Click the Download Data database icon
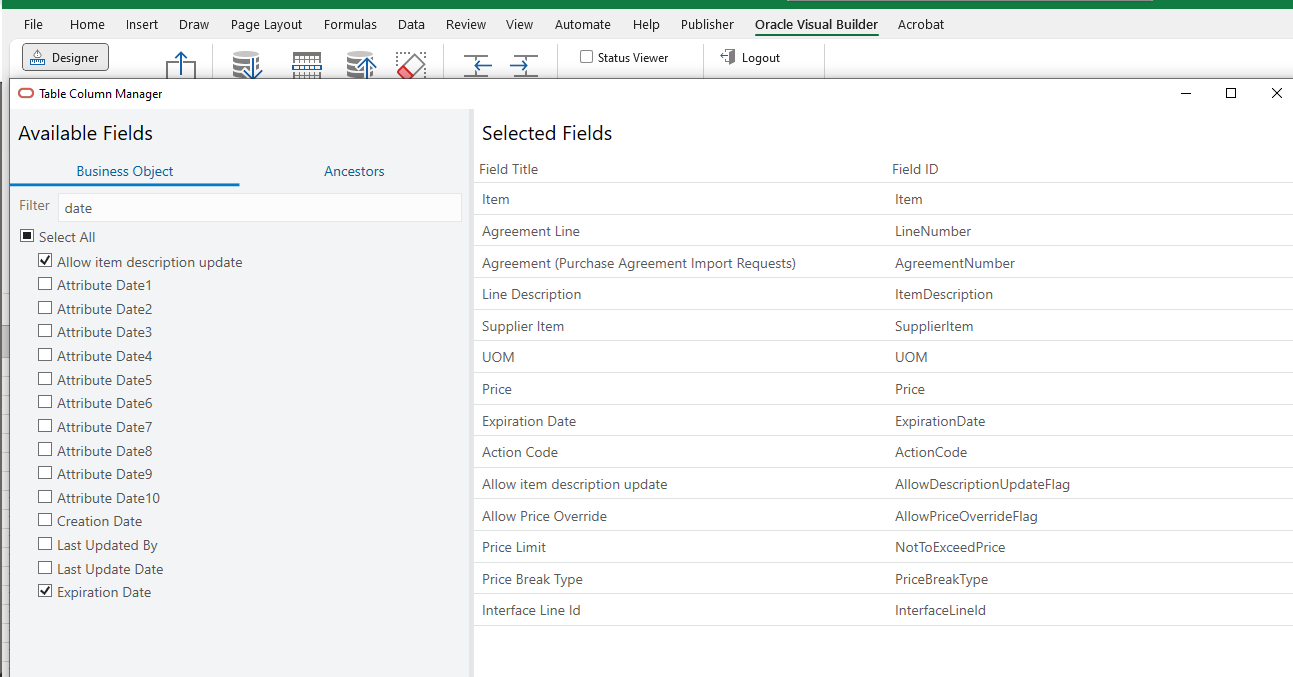 pos(247,62)
